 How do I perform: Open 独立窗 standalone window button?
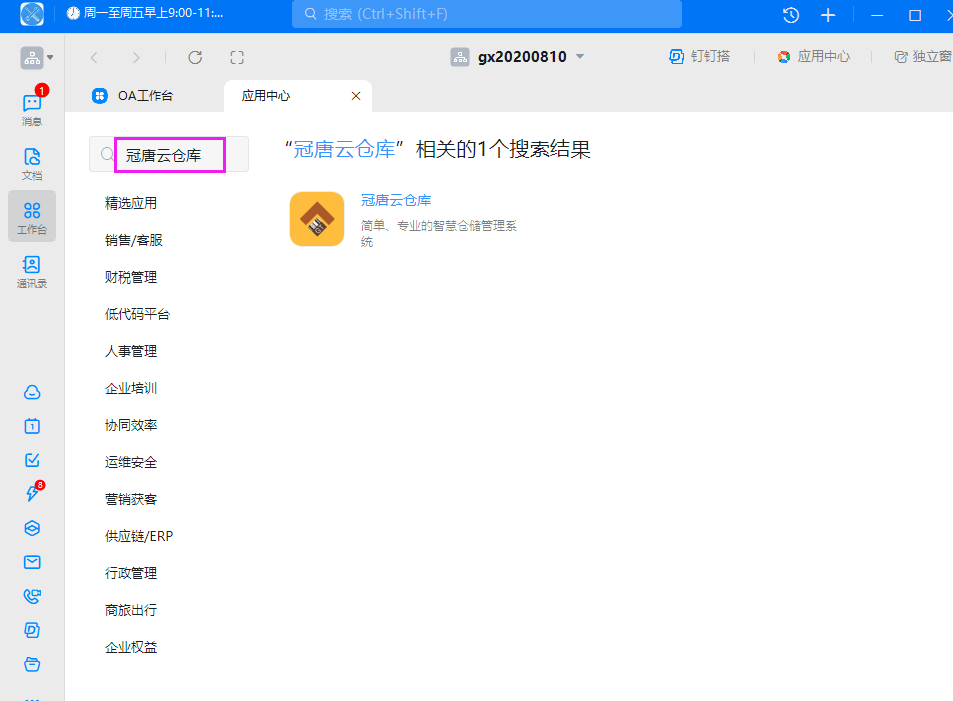click(x=923, y=57)
